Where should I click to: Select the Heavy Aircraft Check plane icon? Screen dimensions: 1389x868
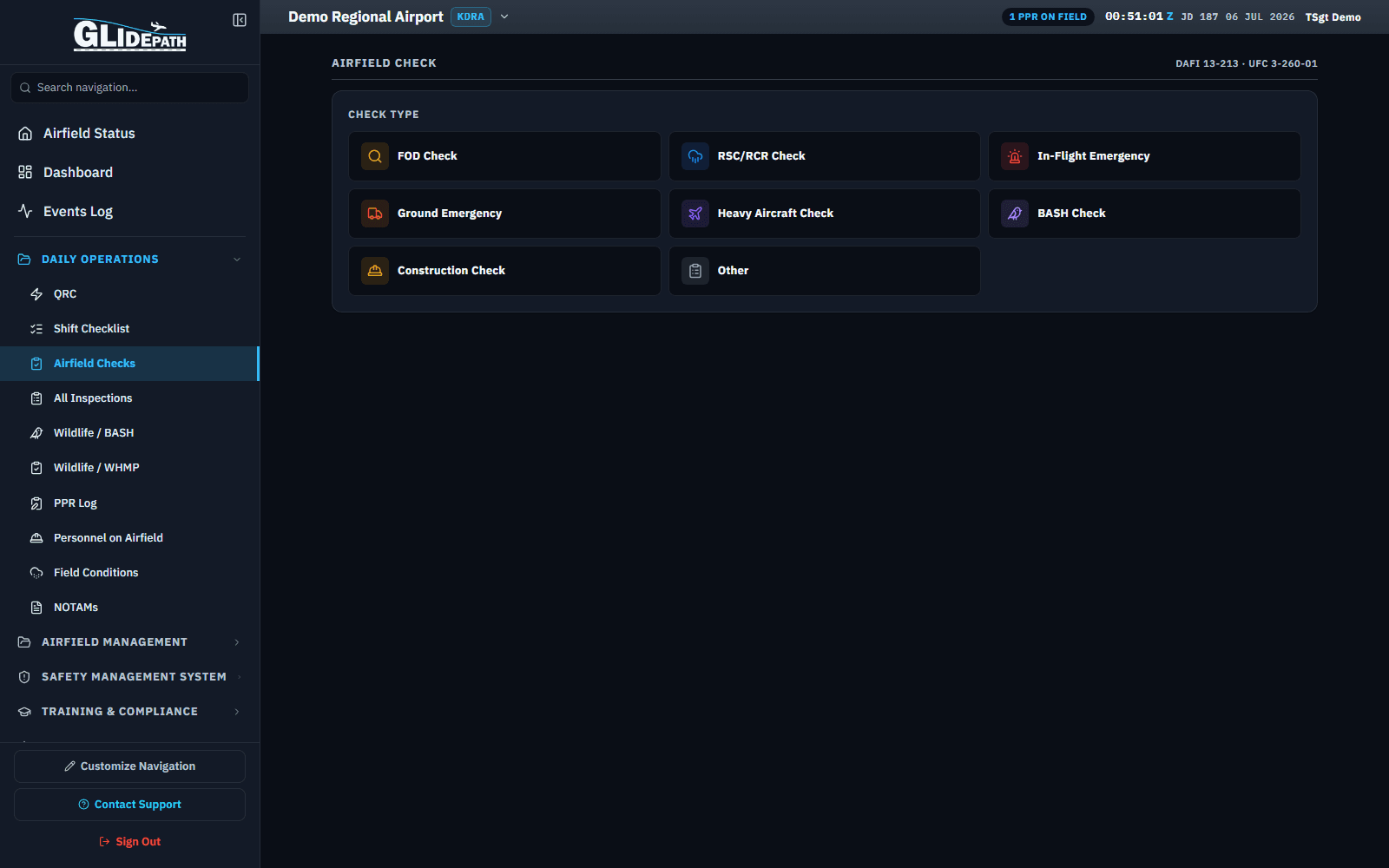pyautogui.click(x=695, y=214)
